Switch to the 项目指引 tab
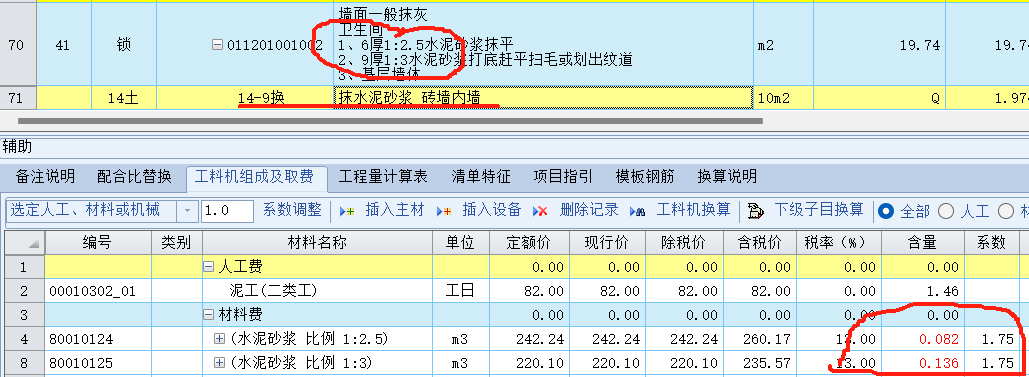This screenshot has width=1029, height=377. click(x=563, y=177)
